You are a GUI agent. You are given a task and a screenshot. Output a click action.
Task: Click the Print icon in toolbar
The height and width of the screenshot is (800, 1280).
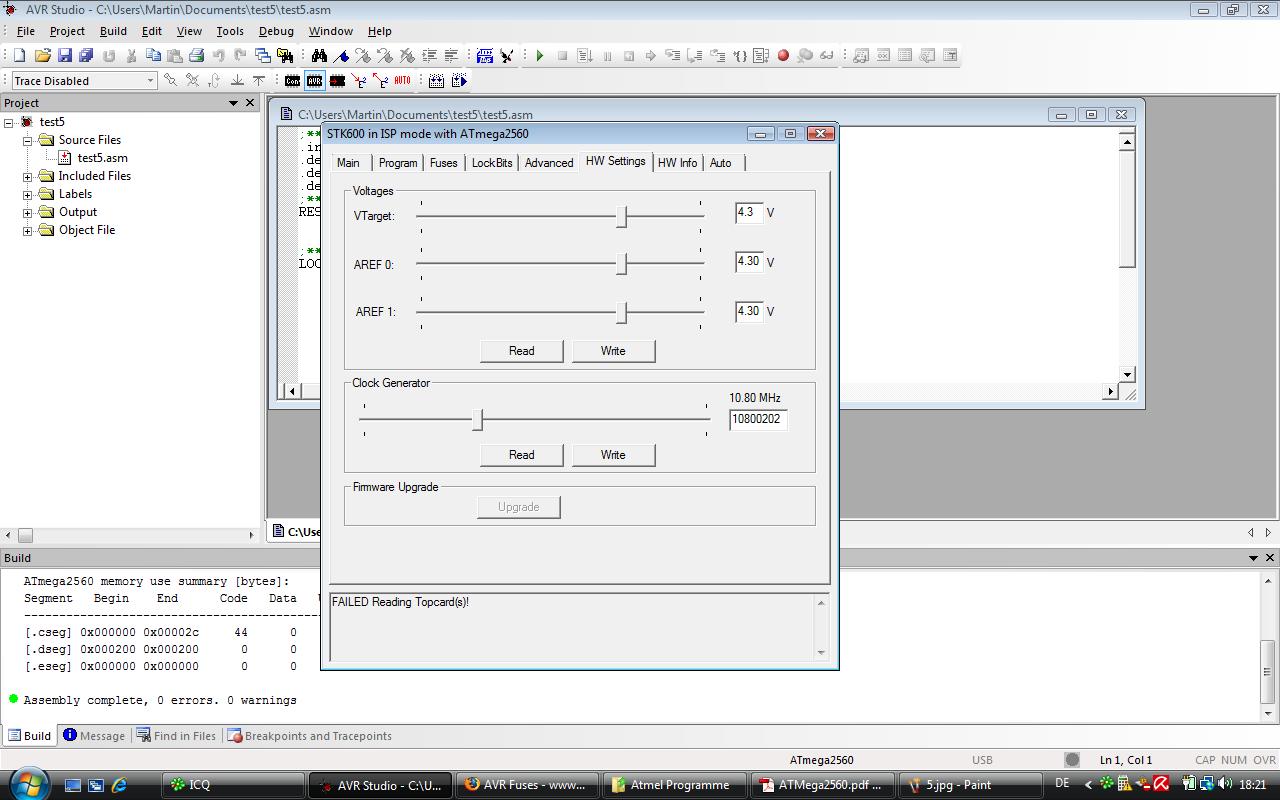[197, 56]
